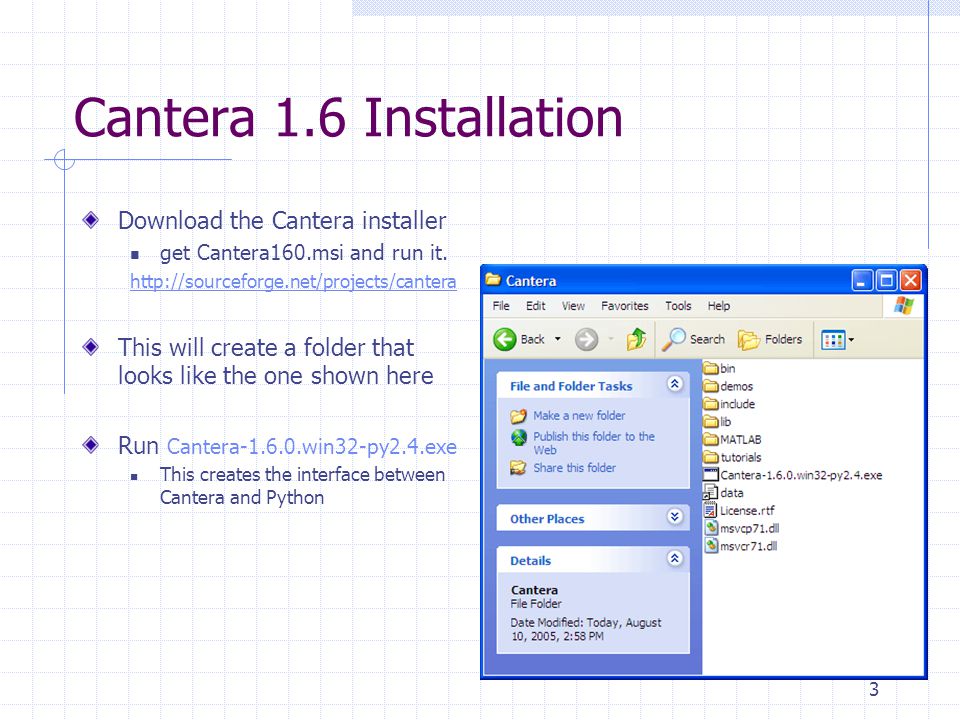Click the MATLAB folder name
Viewport: 960px width, 720px height.
[x=741, y=440]
